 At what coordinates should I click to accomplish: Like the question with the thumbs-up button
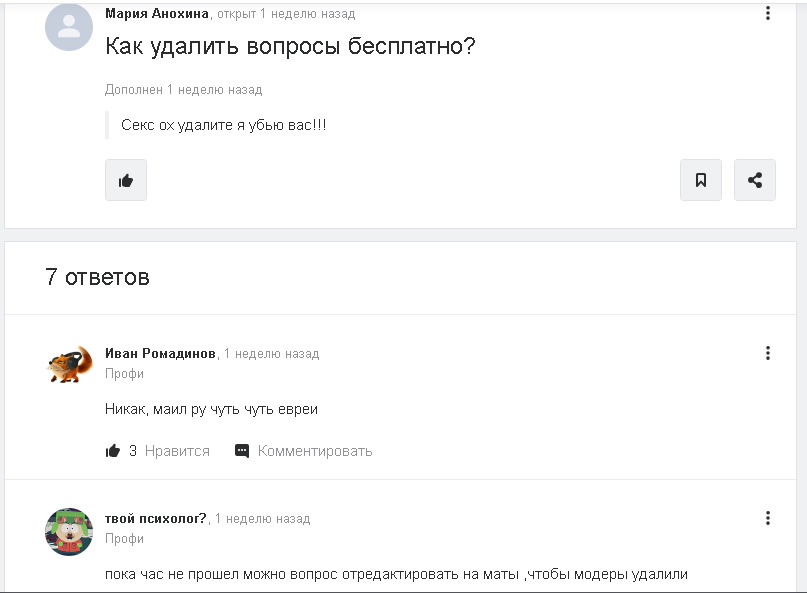pos(126,181)
